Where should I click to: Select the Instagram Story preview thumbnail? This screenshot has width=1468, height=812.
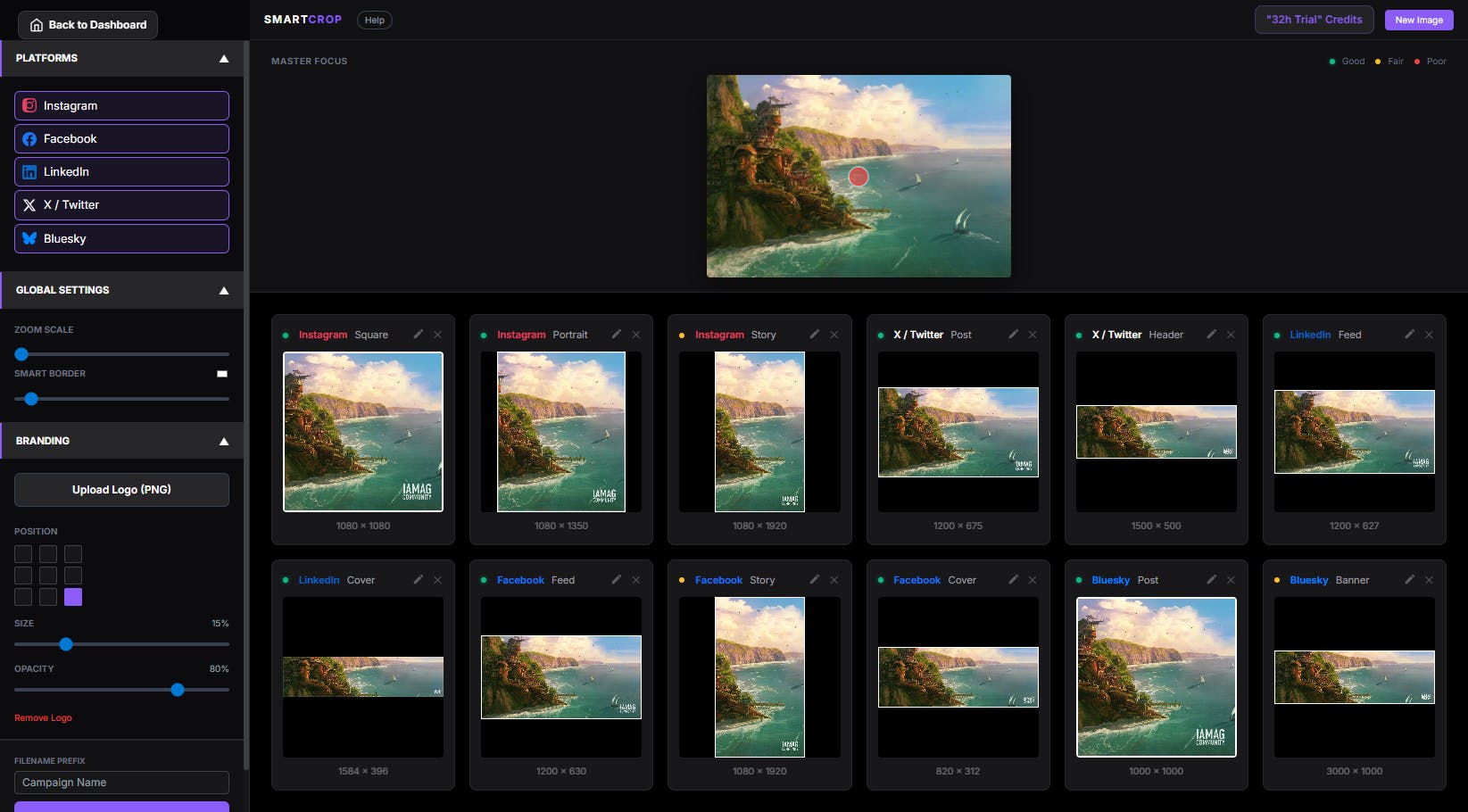pos(759,432)
